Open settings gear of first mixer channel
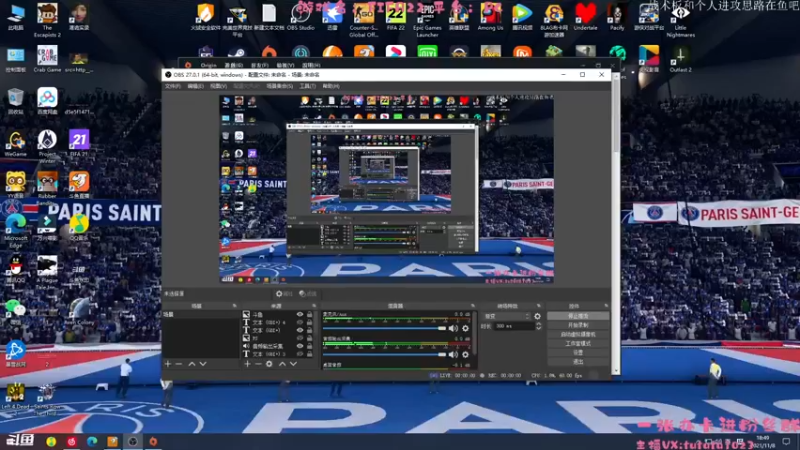Screen dimensions: 800x450 [465, 329]
